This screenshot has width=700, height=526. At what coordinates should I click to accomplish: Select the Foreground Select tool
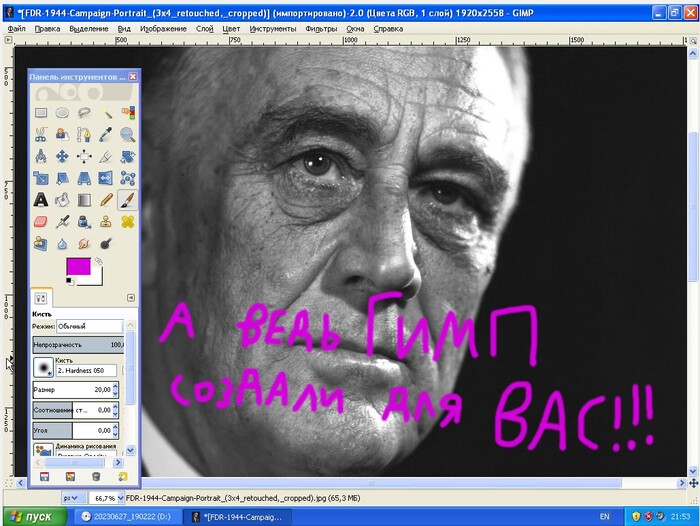pos(62,134)
